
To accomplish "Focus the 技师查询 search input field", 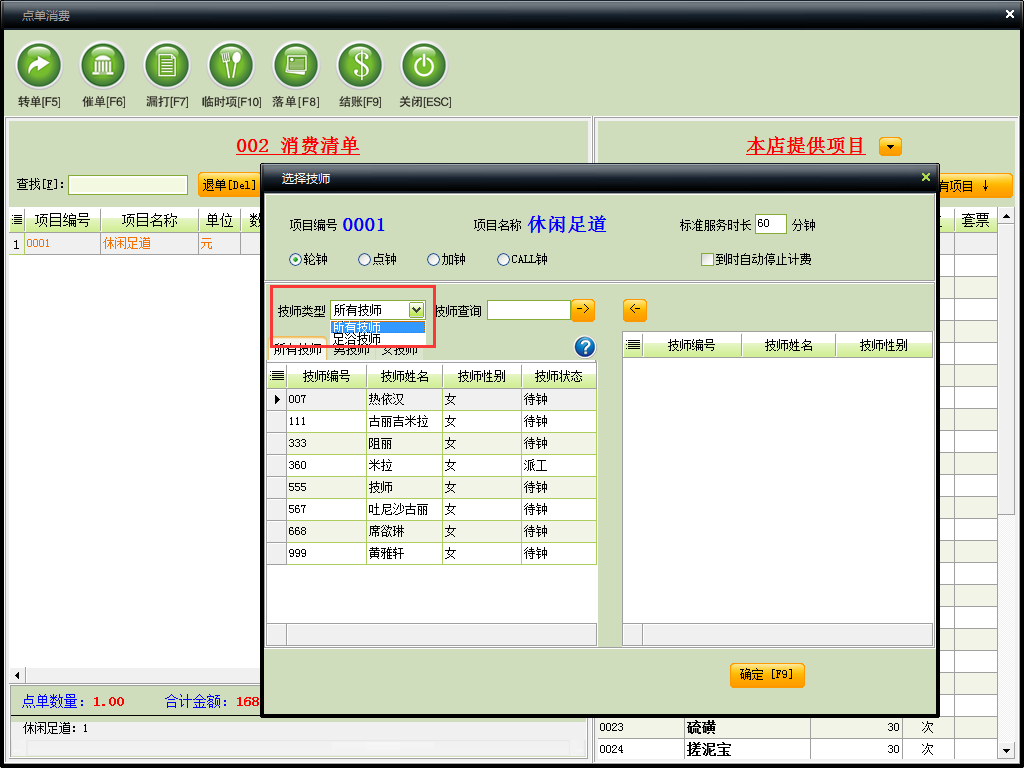I will pos(529,310).
